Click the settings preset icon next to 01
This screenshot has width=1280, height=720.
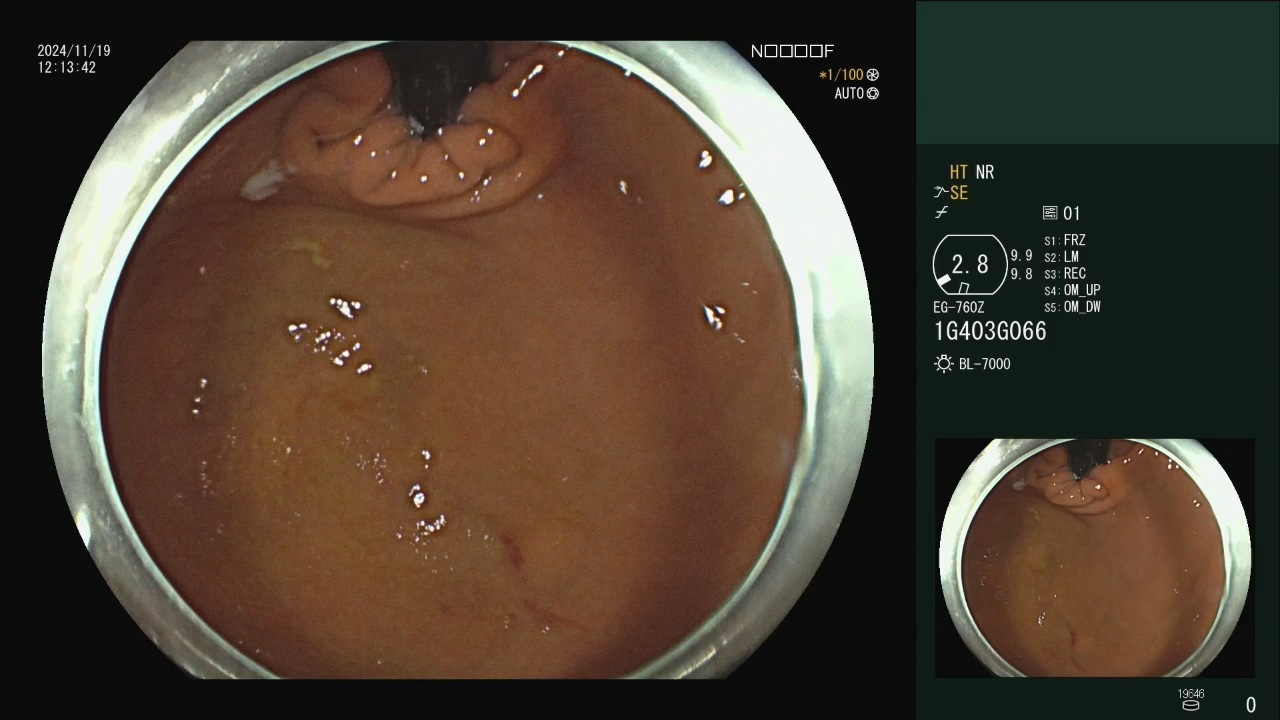pos(1050,213)
